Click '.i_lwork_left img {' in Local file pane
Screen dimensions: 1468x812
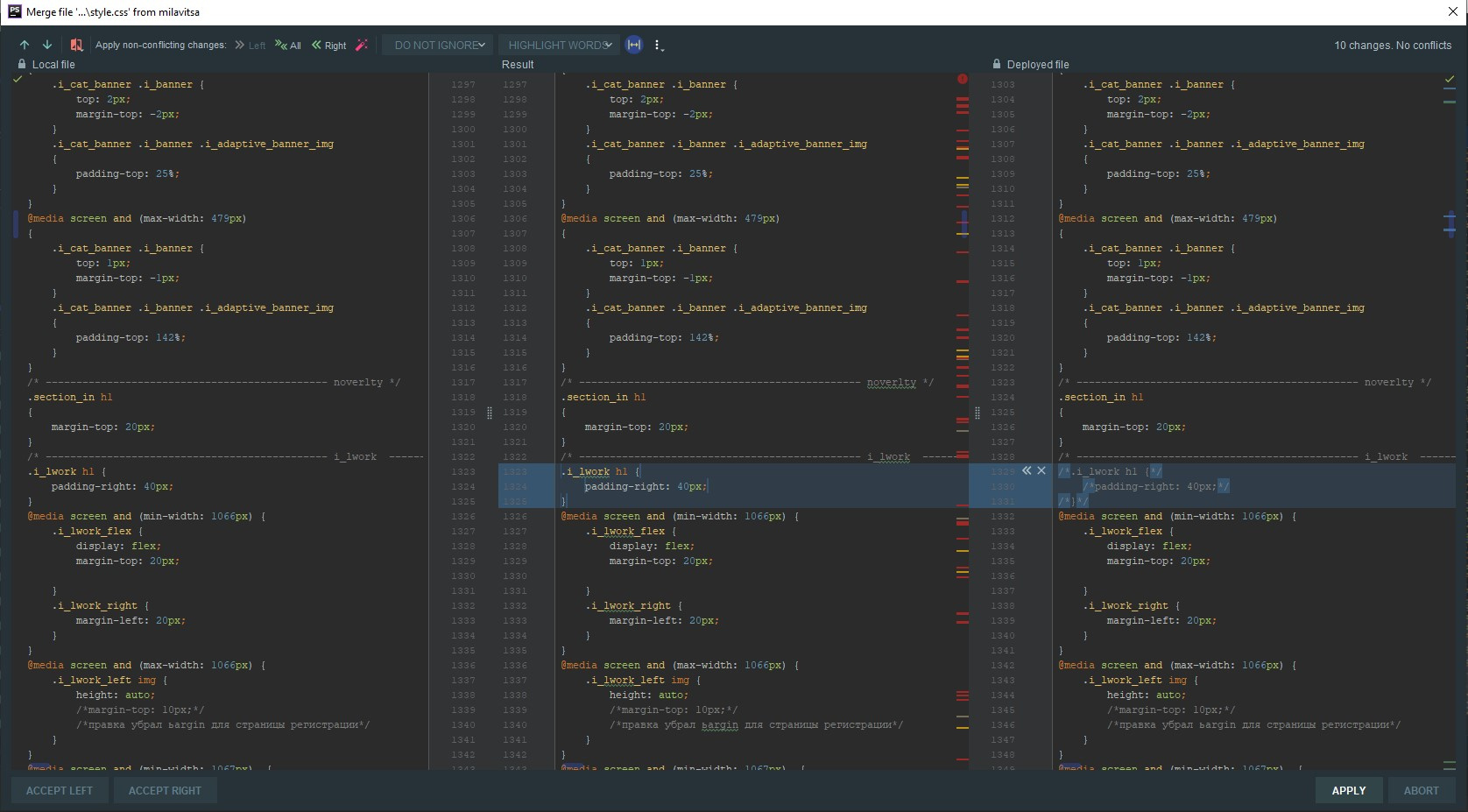(109, 680)
